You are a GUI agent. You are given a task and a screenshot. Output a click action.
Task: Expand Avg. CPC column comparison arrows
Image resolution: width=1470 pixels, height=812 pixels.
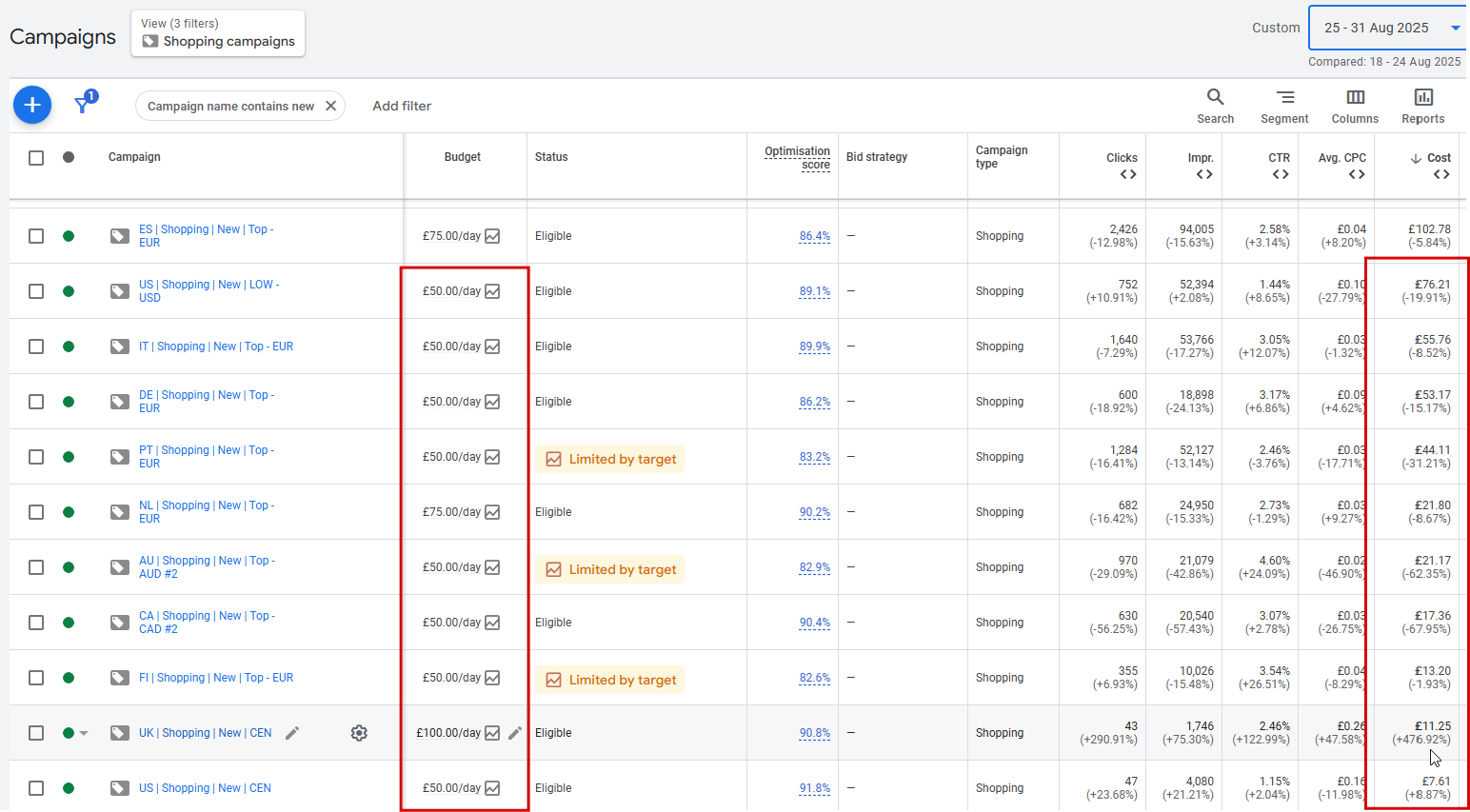click(x=1357, y=174)
